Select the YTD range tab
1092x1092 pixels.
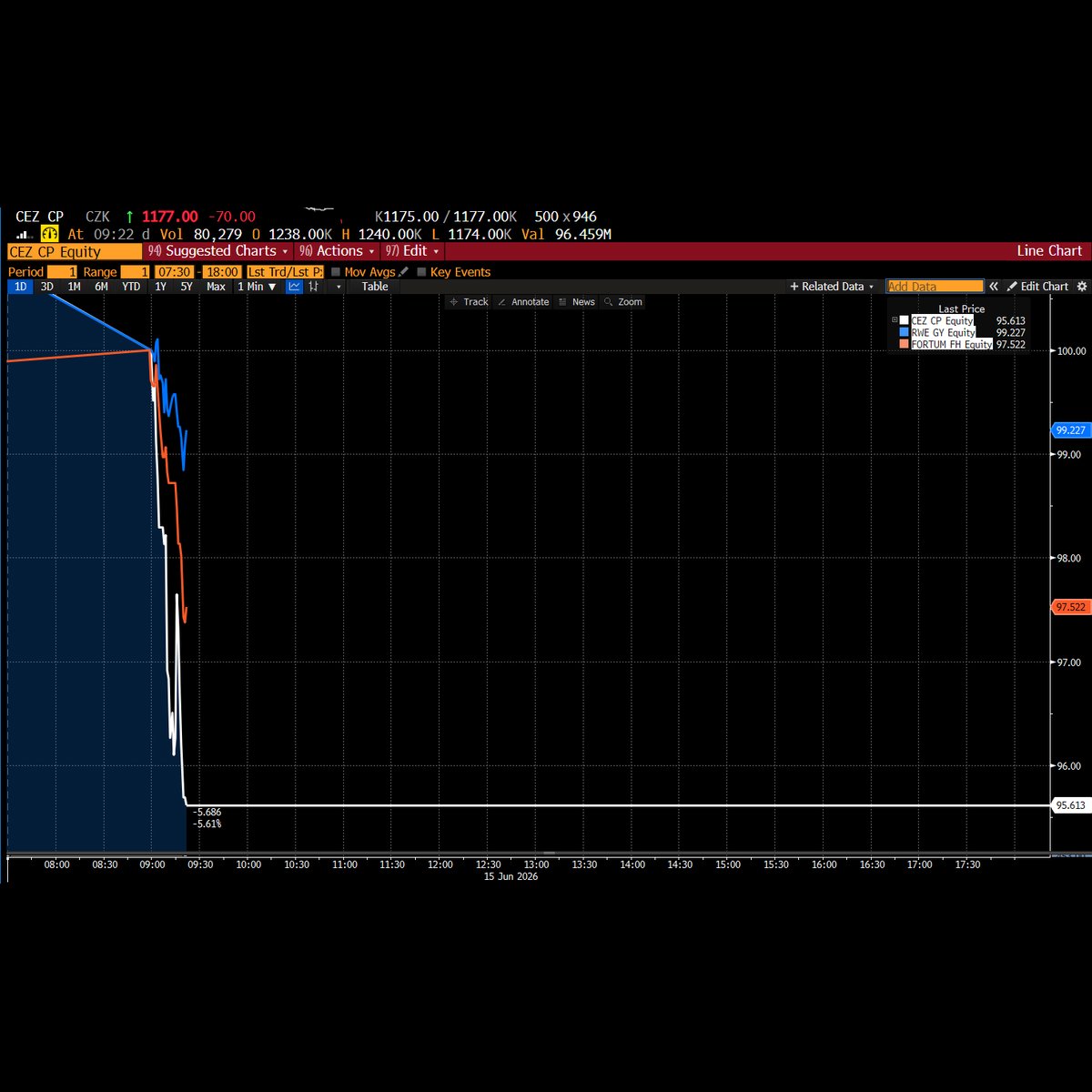coord(131,287)
